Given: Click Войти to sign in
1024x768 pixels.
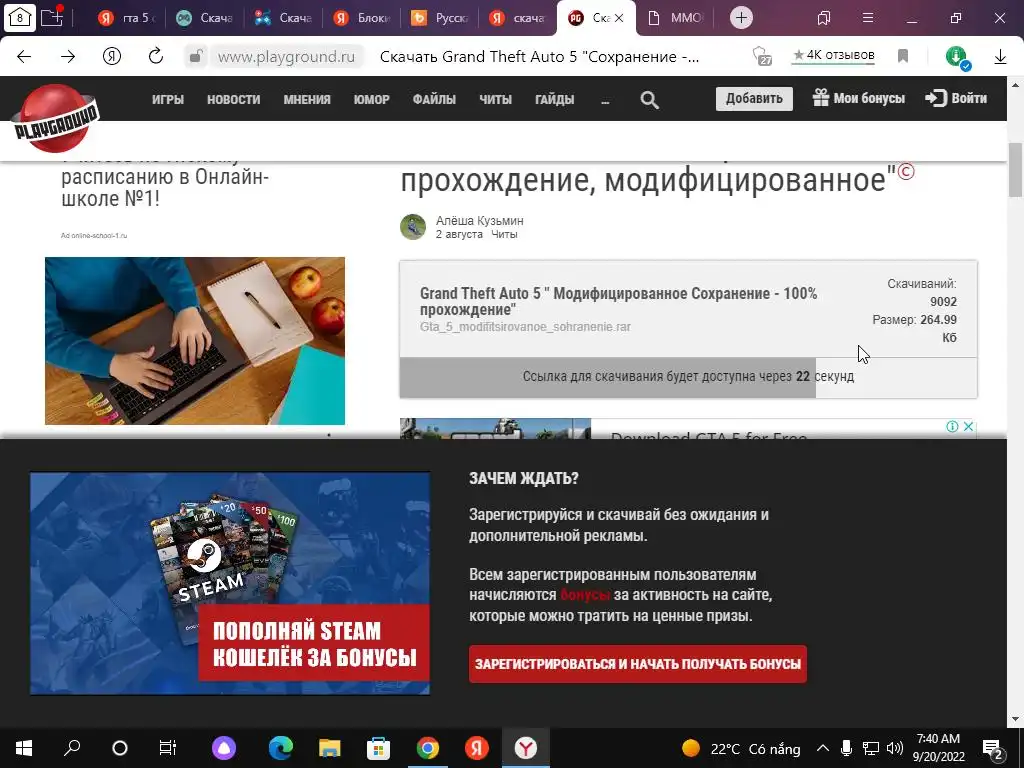Looking at the screenshot, I should point(956,99).
